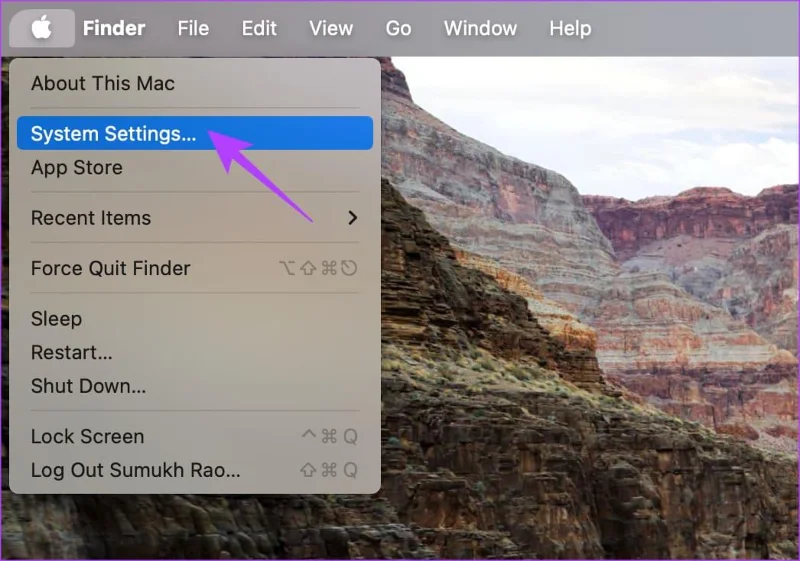This screenshot has width=800, height=561.
Task: Choose Restart… menu entry
Action: (195, 352)
